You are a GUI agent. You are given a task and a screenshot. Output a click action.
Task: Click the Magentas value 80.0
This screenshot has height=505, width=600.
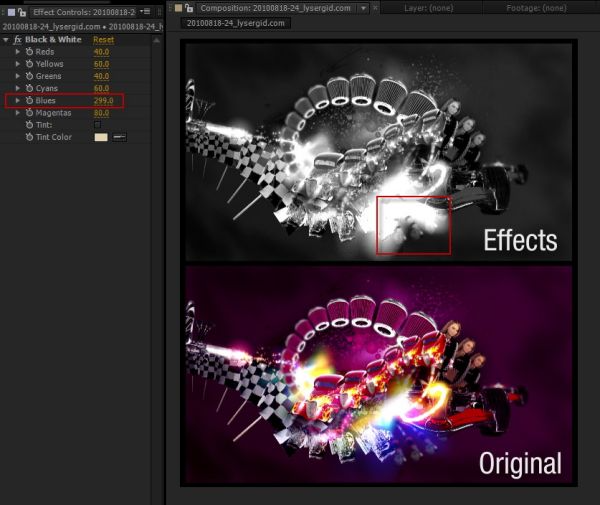click(x=101, y=113)
